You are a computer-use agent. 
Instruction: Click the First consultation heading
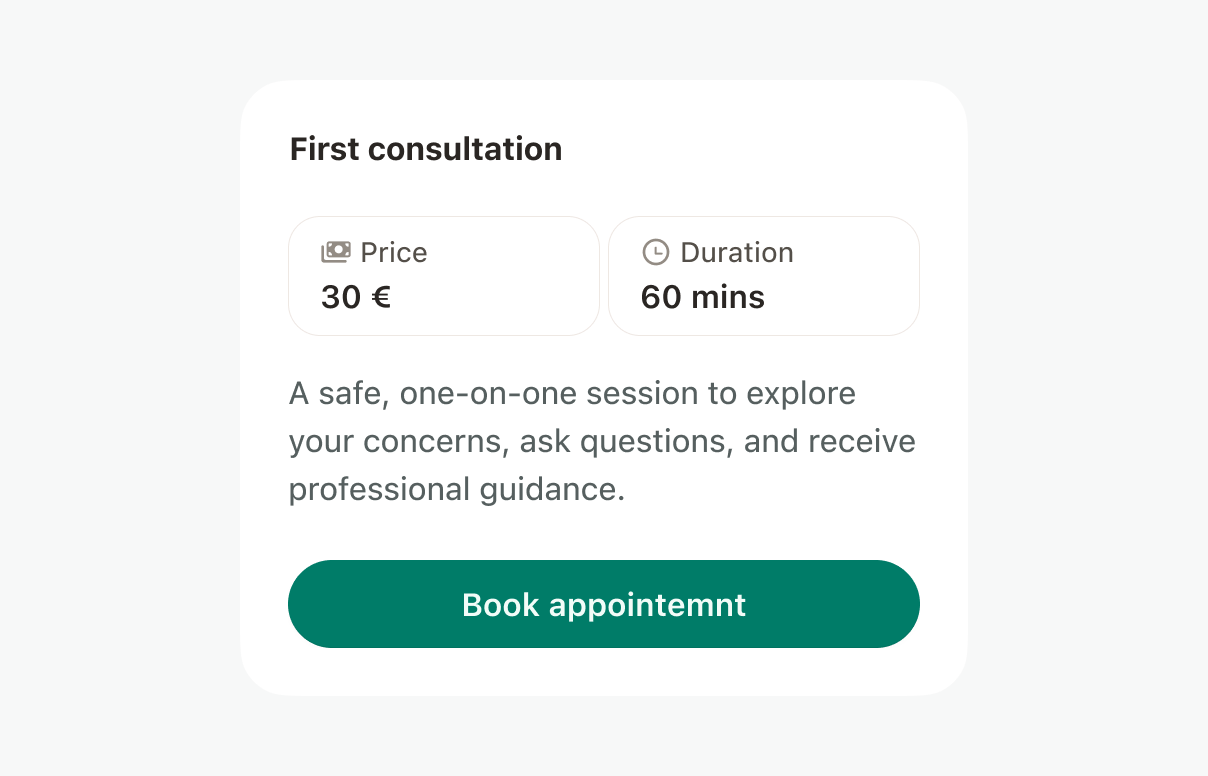coord(426,149)
